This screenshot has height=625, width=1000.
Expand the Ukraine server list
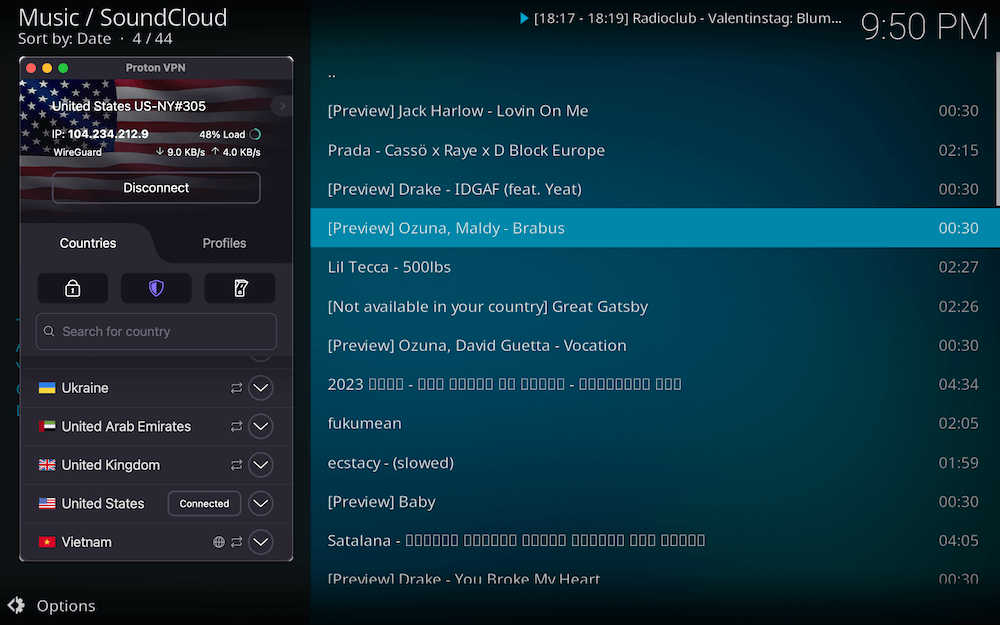point(261,388)
